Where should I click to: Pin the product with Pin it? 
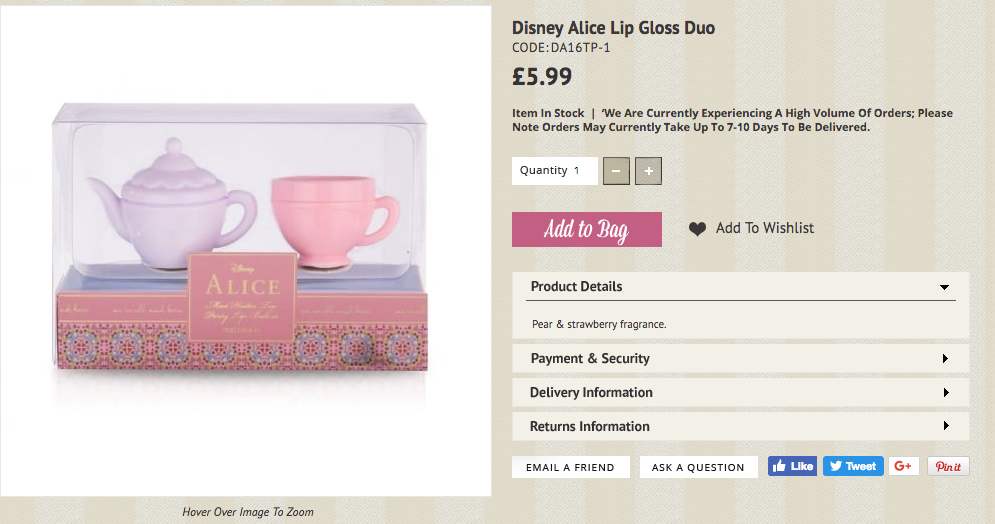[948, 466]
